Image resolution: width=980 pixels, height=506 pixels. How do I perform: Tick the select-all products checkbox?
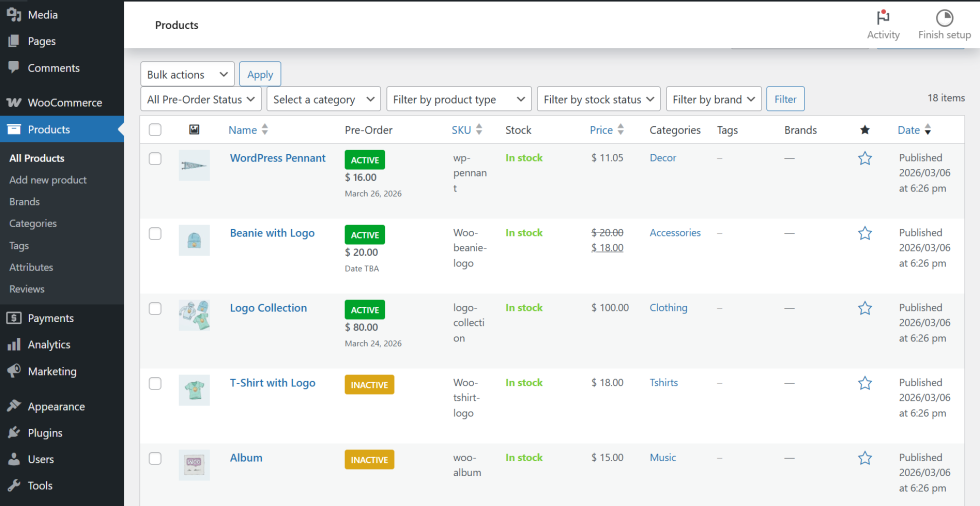pyautogui.click(x=155, y=130)
